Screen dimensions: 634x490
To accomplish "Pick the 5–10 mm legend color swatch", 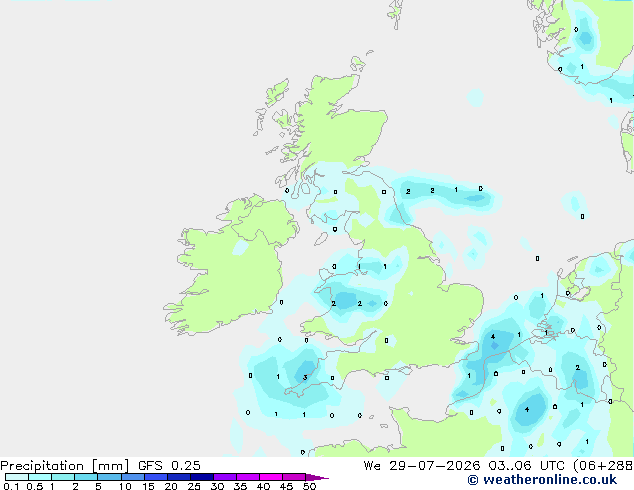I will coord(110,477).
